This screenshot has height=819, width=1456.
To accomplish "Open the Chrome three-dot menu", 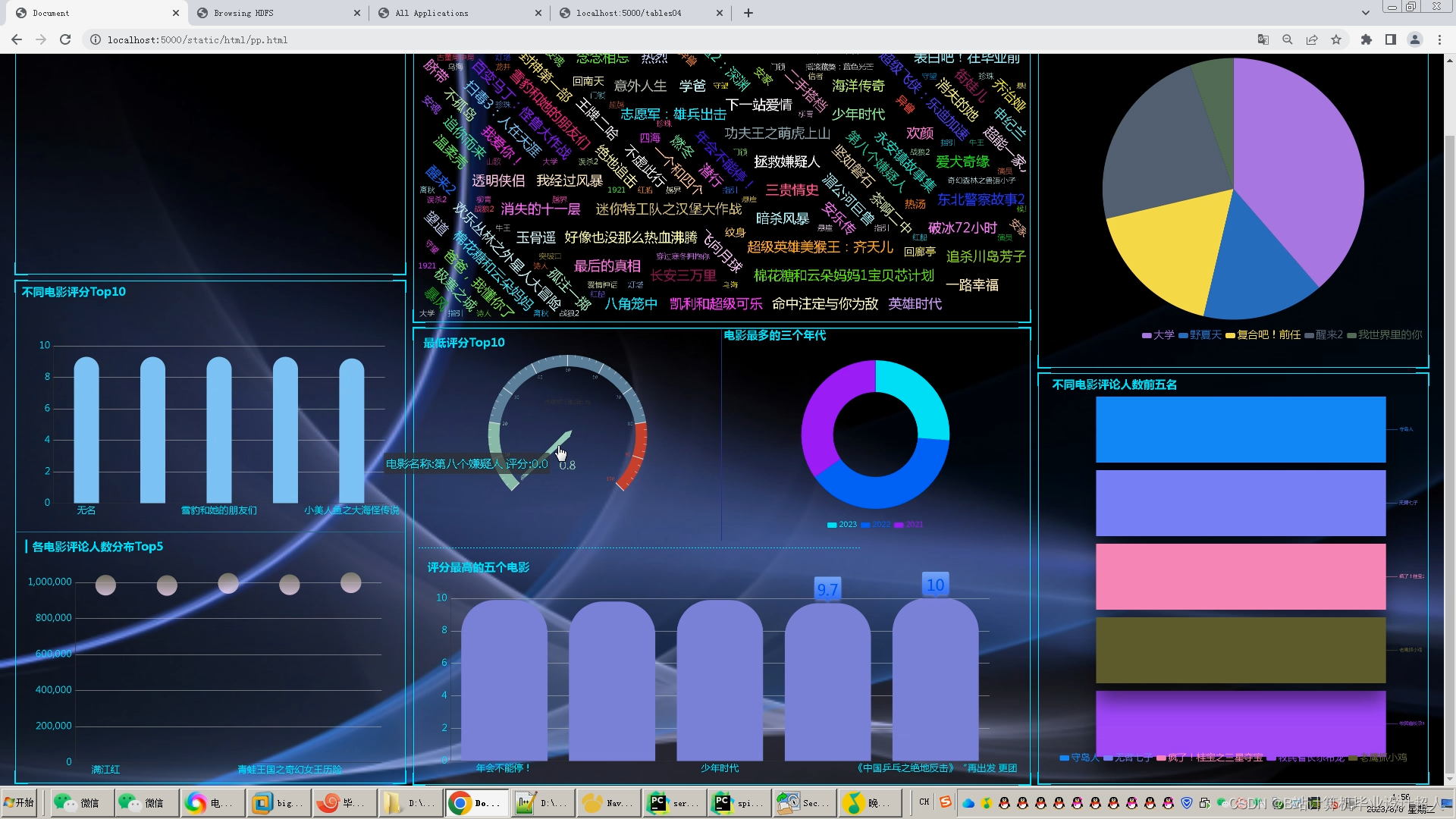I will click(1439, 40).
